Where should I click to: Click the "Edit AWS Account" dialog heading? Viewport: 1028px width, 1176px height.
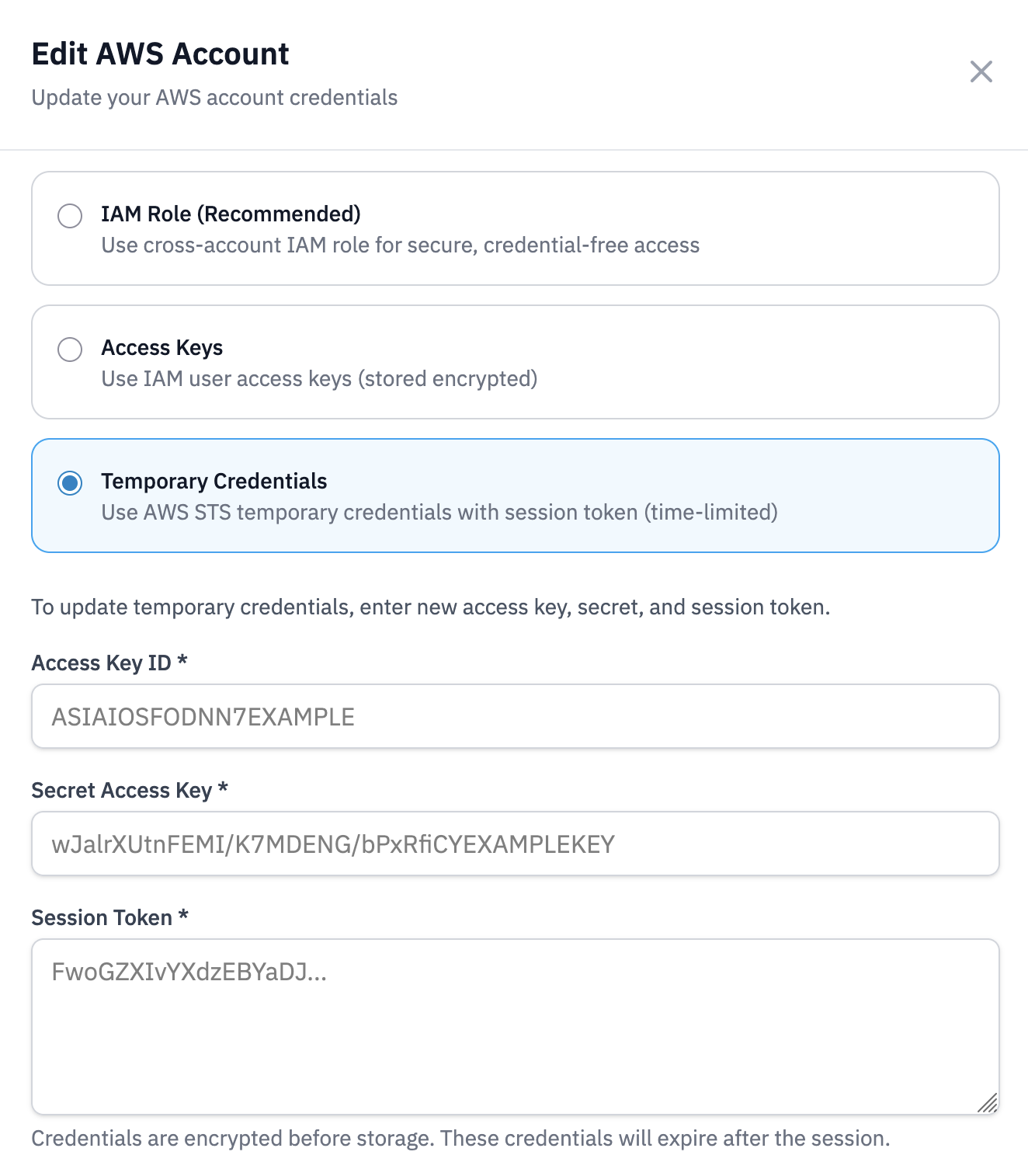click(x=160, y=54)
